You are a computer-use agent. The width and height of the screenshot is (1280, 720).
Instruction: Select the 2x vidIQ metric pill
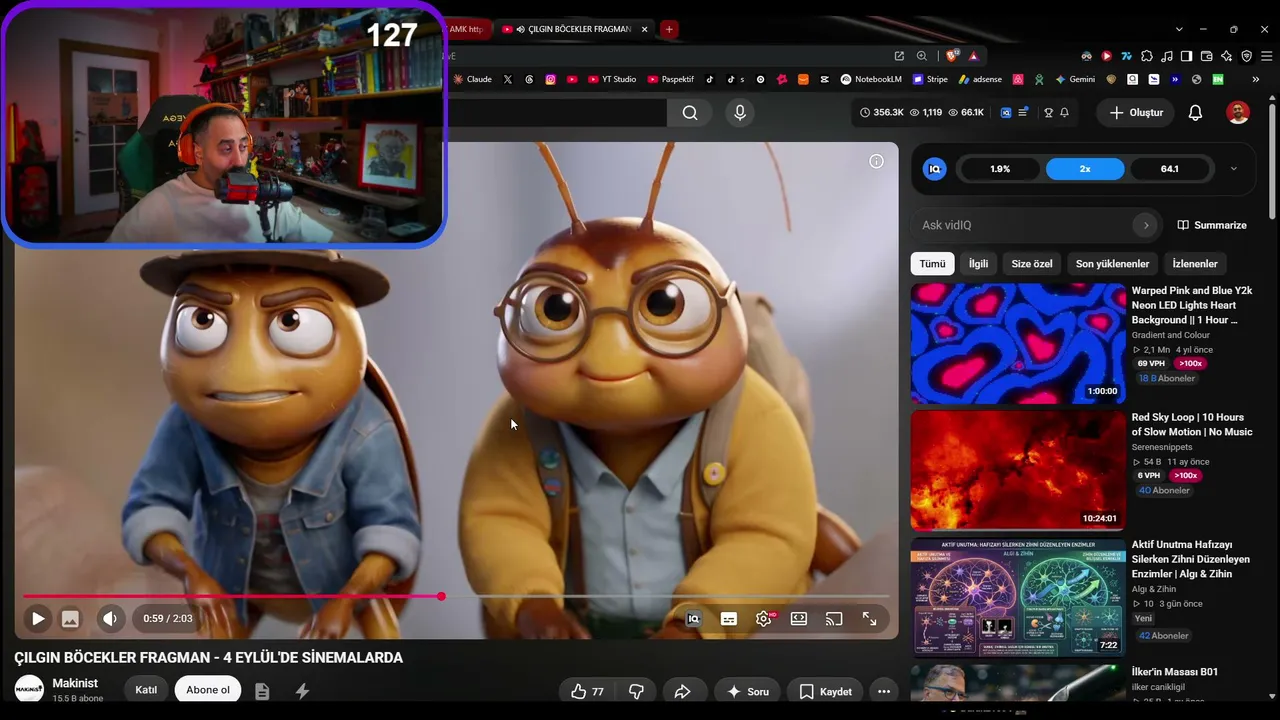1085,169
